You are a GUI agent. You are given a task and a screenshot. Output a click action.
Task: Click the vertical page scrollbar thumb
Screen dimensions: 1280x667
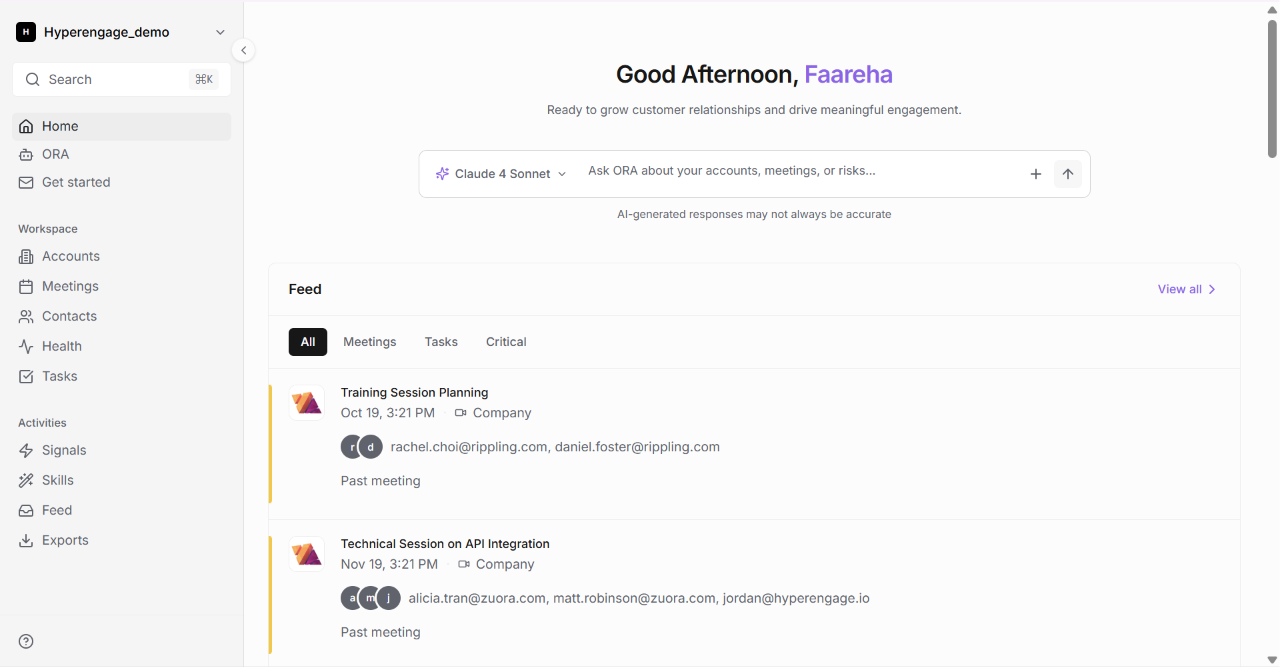pyautogui.click(x=1272, y=88)
